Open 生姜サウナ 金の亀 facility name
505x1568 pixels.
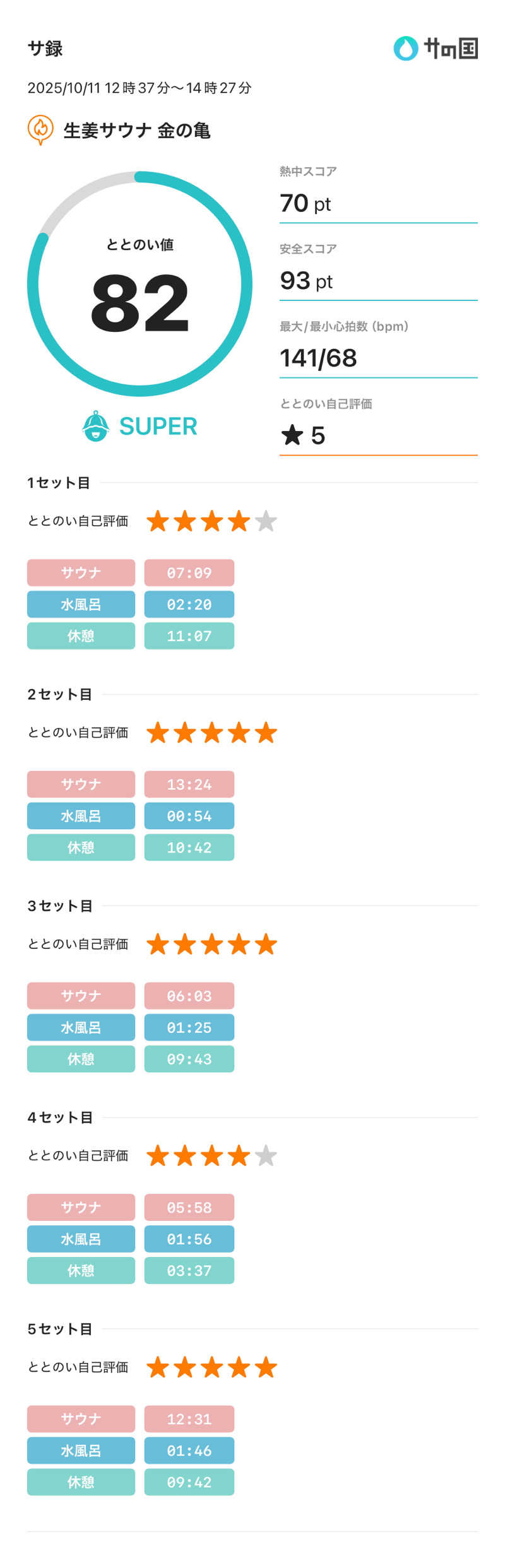[136, 131]
